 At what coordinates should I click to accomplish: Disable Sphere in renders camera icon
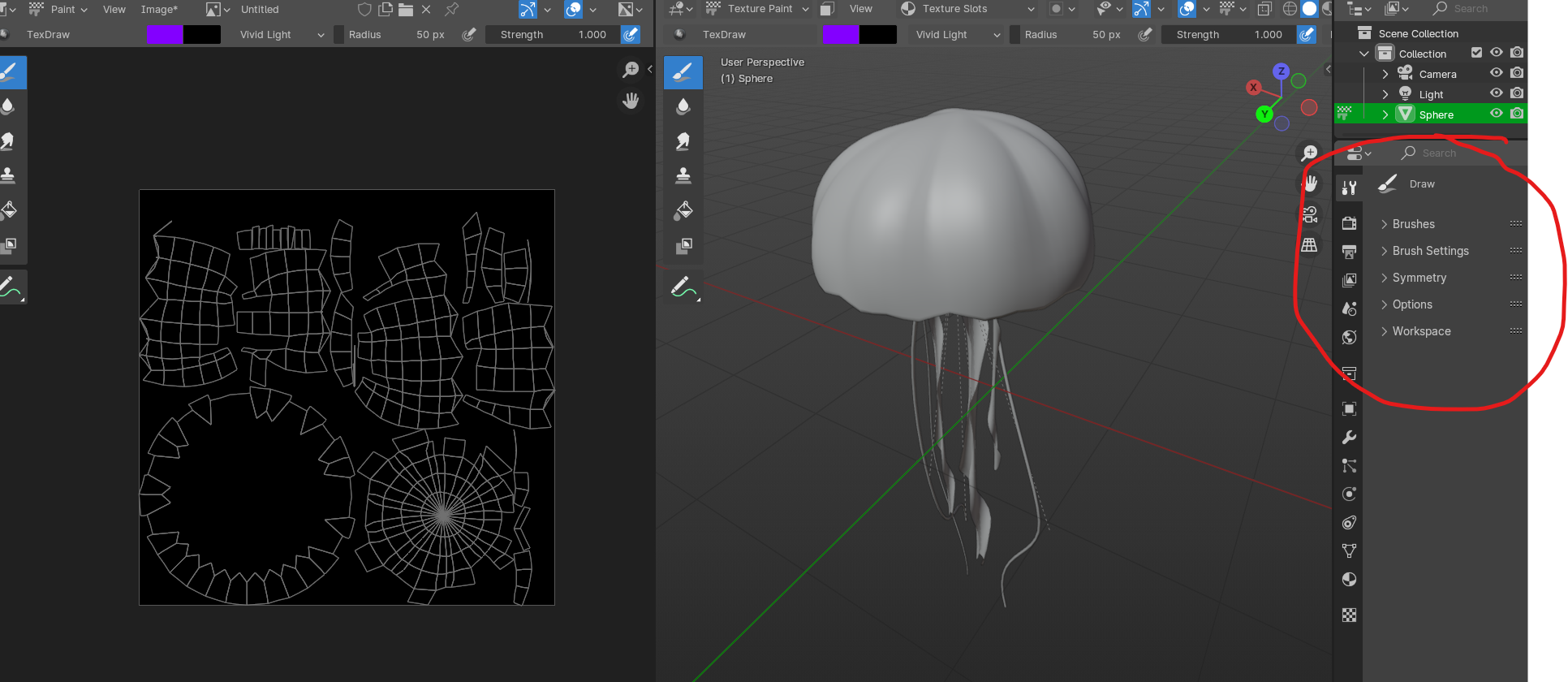1517,114
